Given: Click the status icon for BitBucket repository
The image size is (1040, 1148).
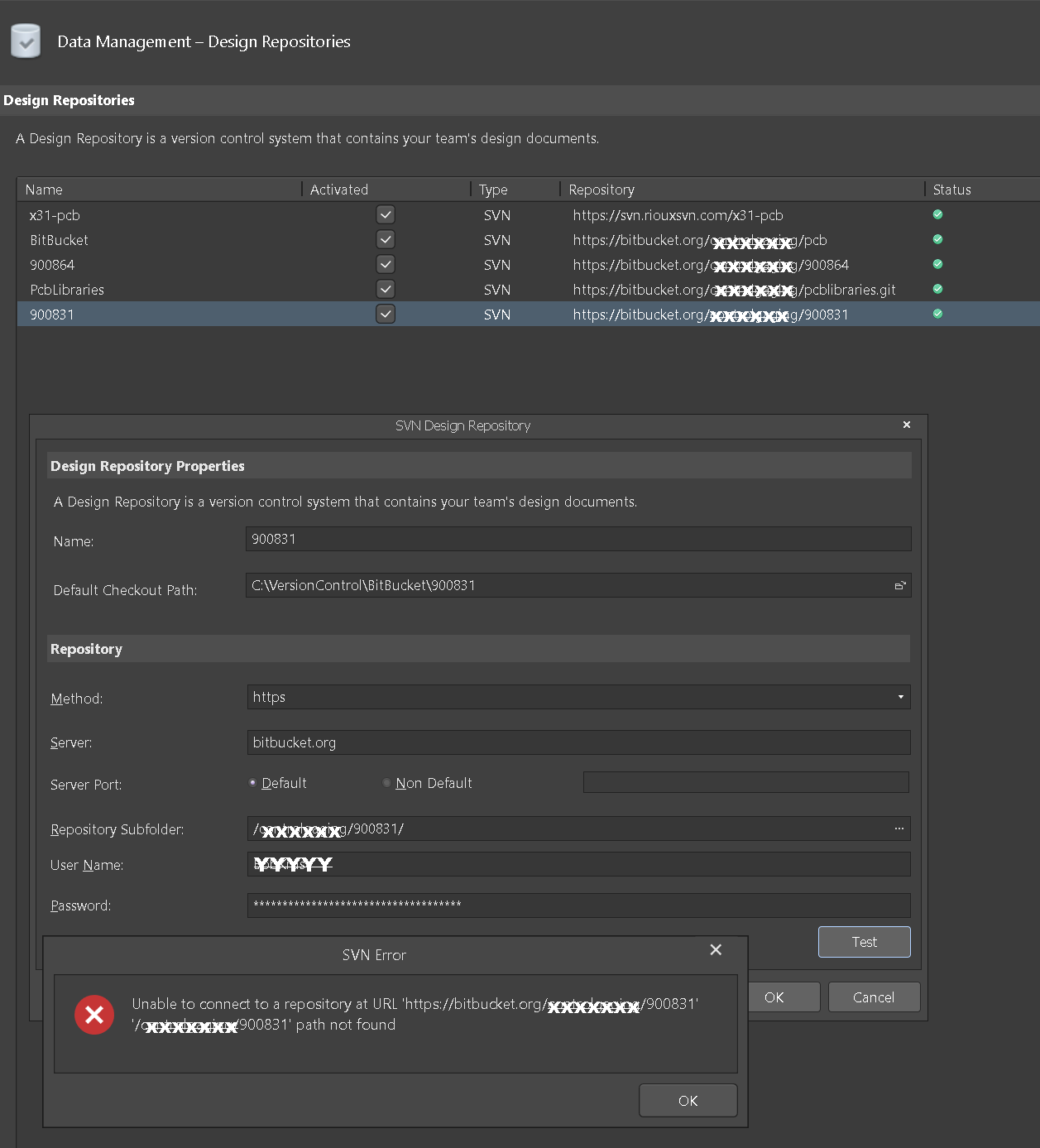Looking at the screenshot, I should click(x=937, y=239).
